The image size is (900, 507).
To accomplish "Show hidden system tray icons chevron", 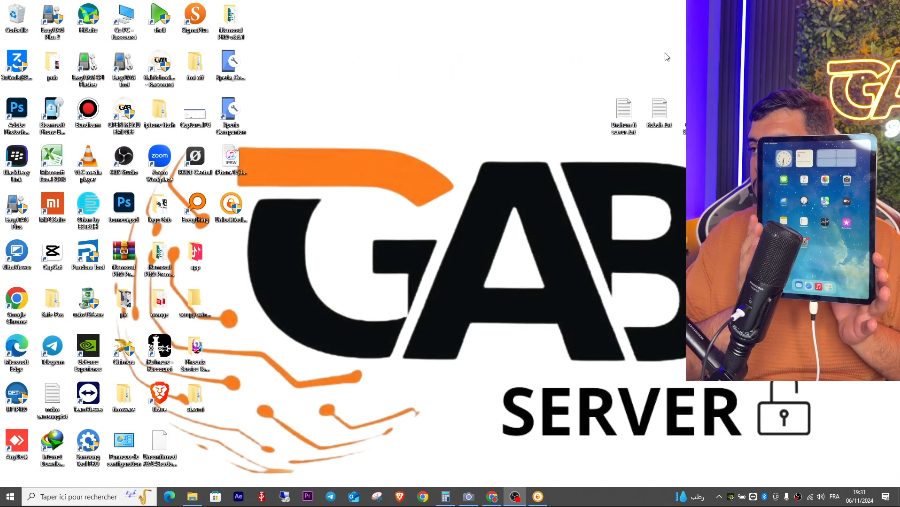I will (x=719, y=497).
